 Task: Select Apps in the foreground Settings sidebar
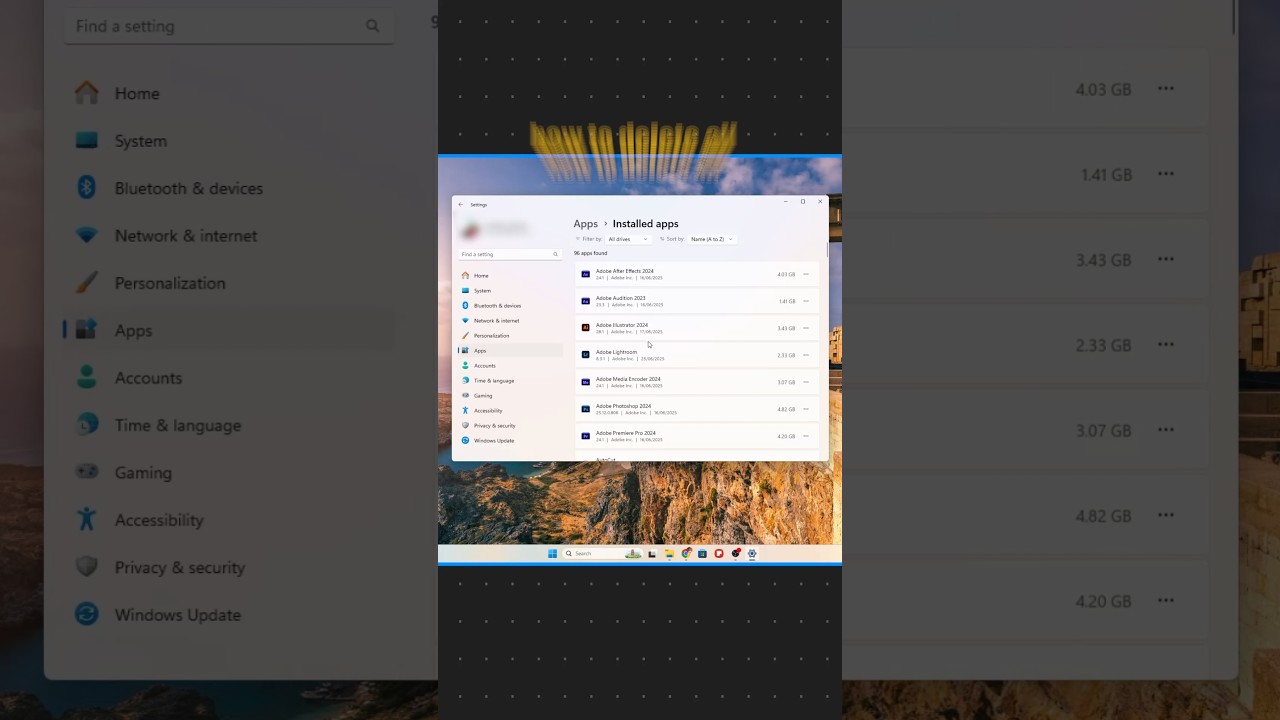coord(510,350)
